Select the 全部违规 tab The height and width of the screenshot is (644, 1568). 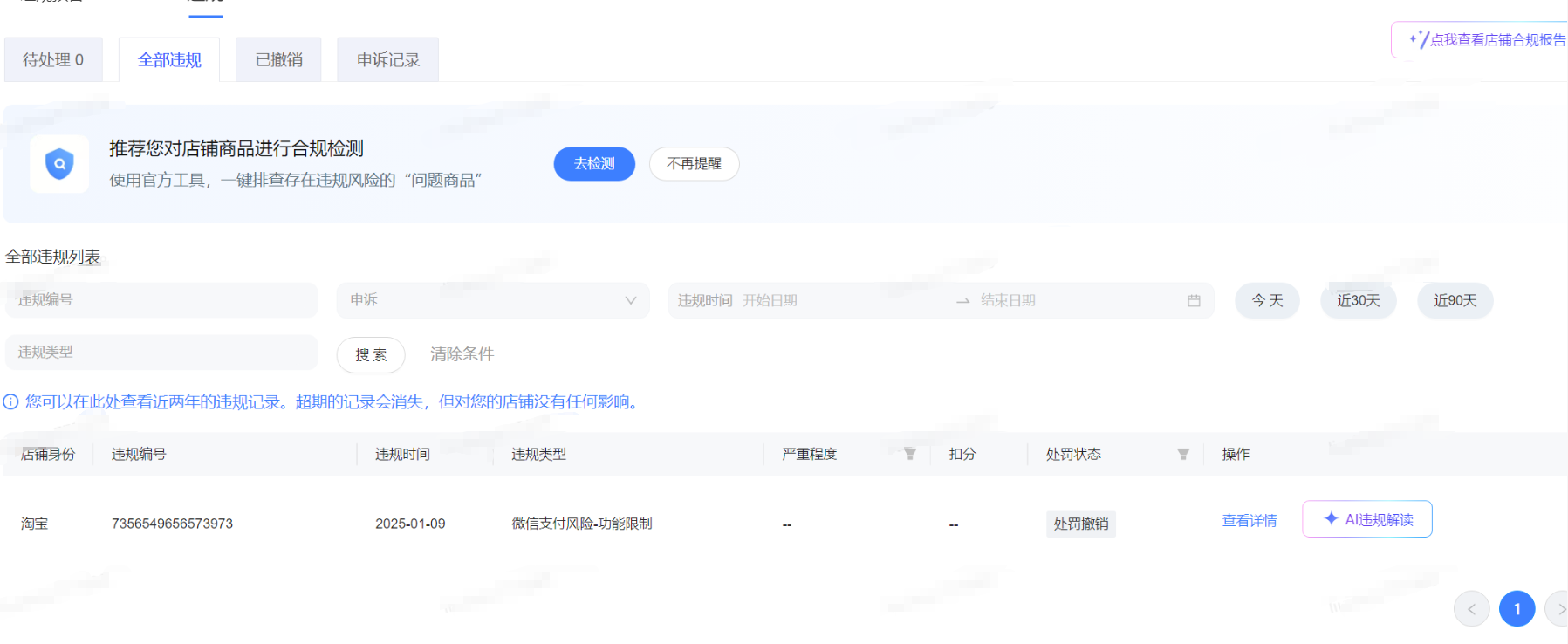[169, 60]
